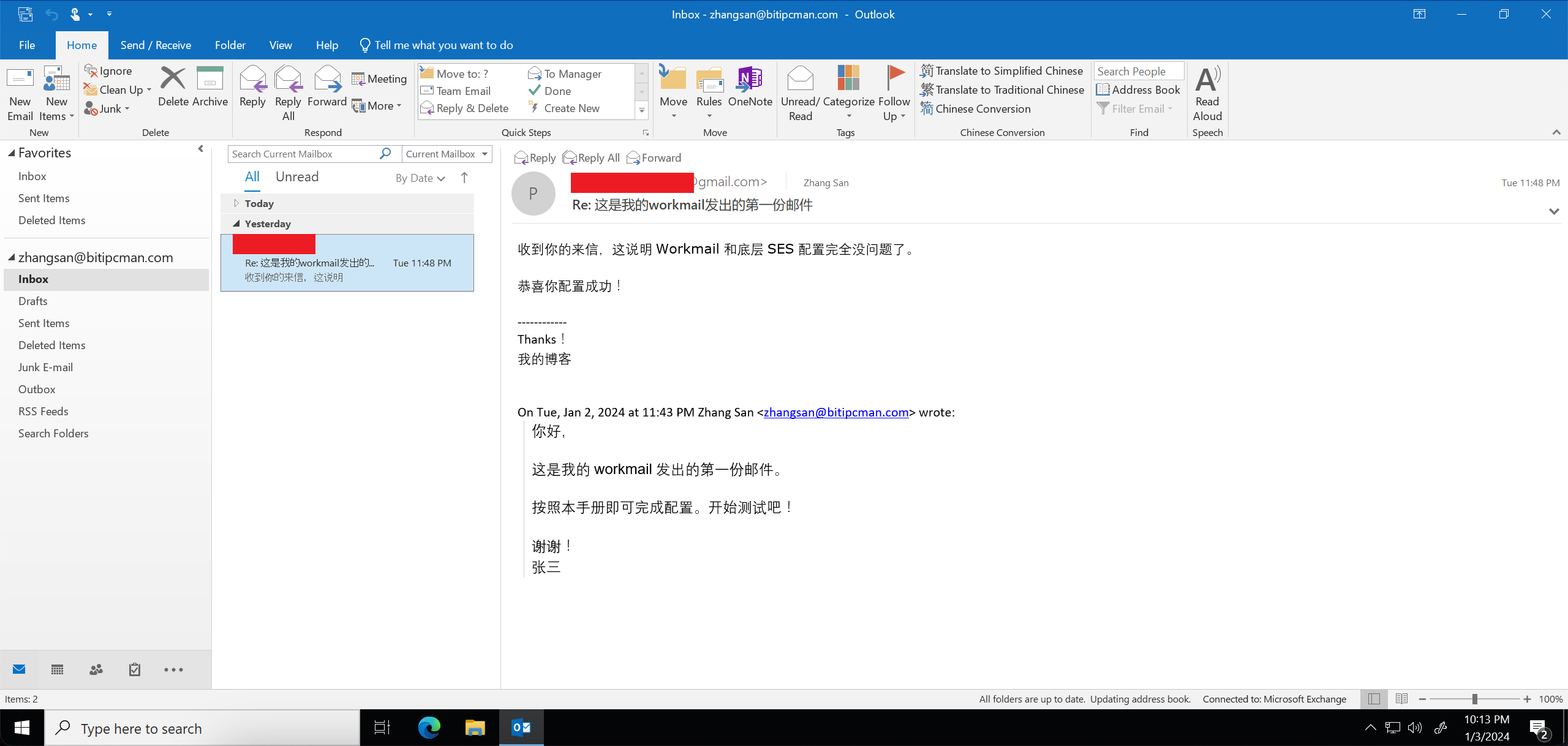Open the Help tab

[327, 45]
